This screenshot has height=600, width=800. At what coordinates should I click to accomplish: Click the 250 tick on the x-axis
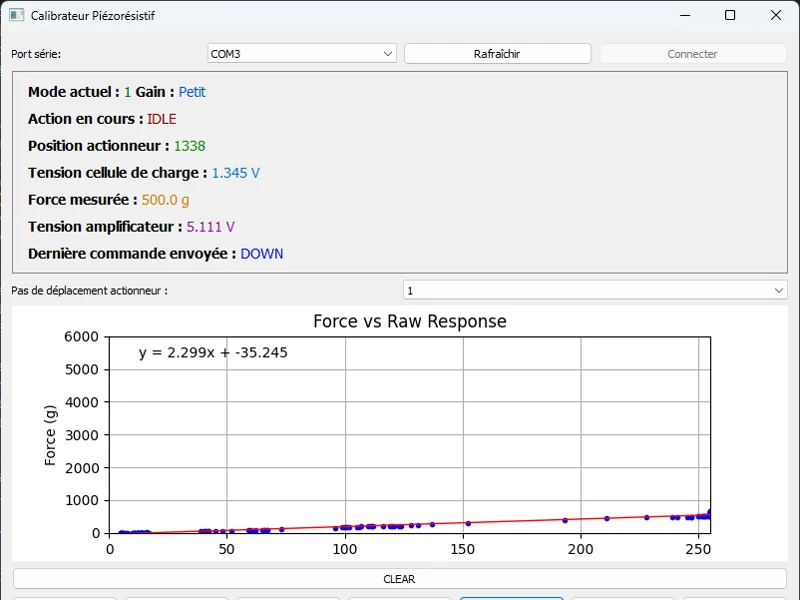698,549
